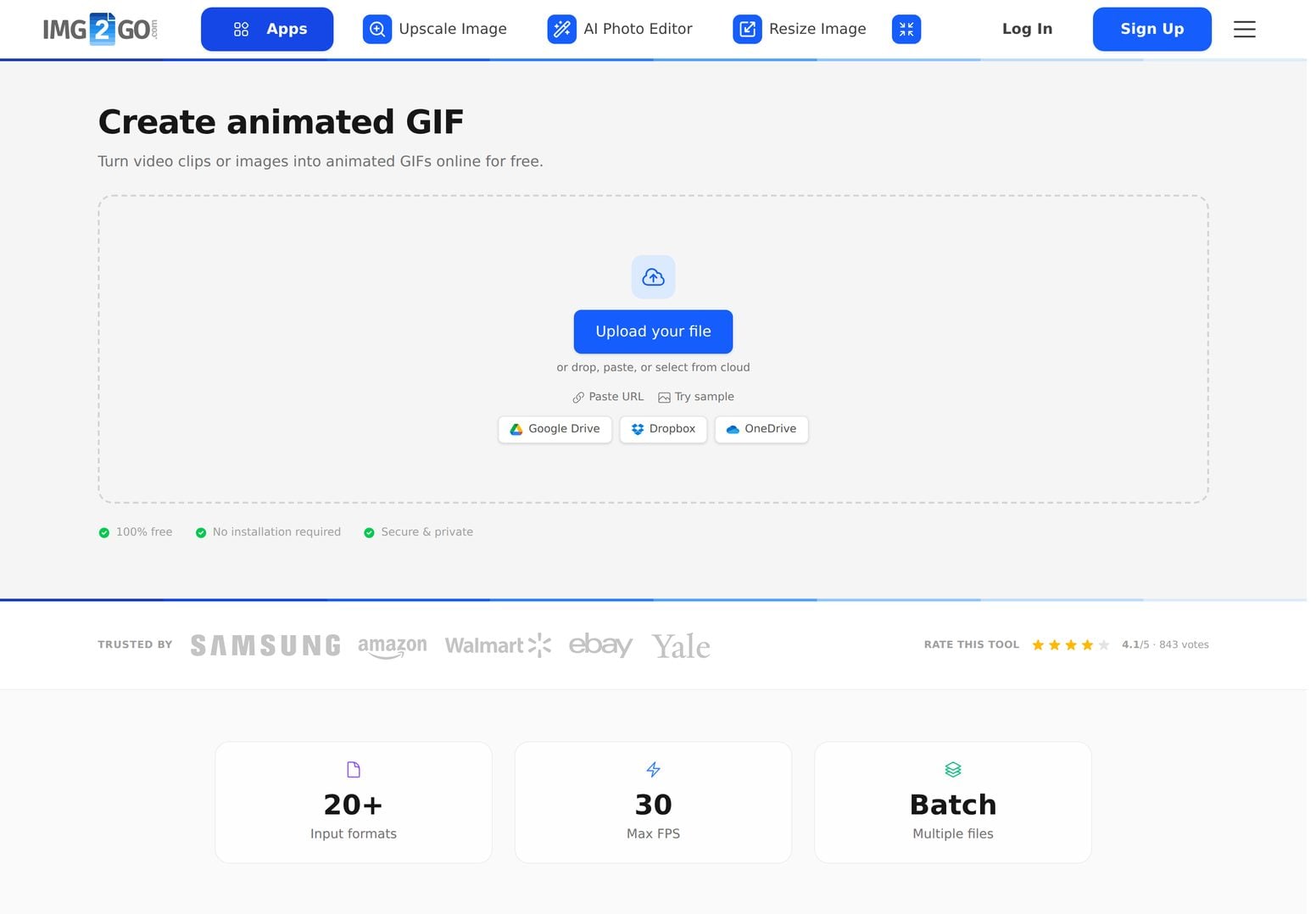The height and width of the screenshot is (914, 1316).
Task: Click the Batch Multiple files card
Action: point(953,802)
